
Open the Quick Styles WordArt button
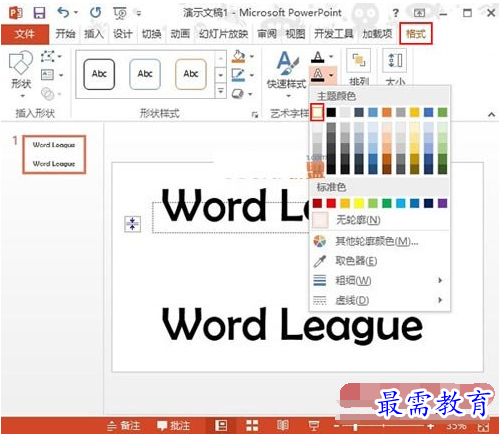pyautogui.click(x=287, y=74)
